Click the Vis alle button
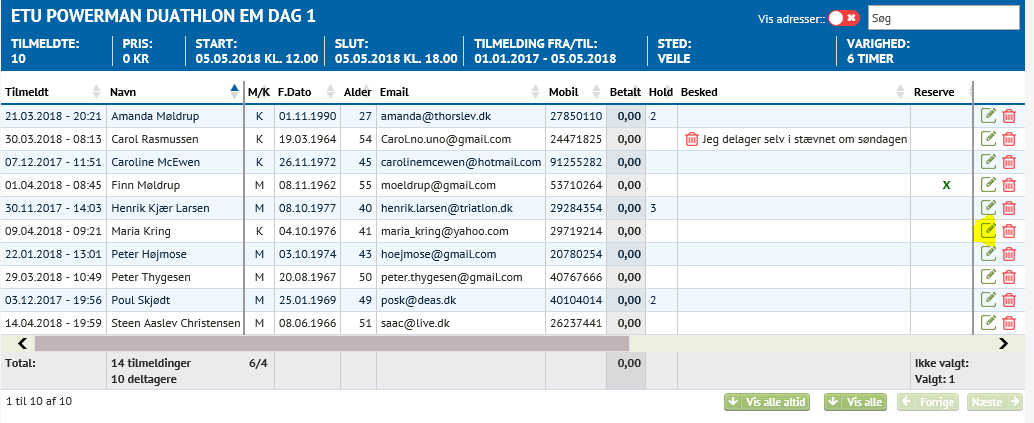This screenshot has width=1034, height=423. point(856,402)
